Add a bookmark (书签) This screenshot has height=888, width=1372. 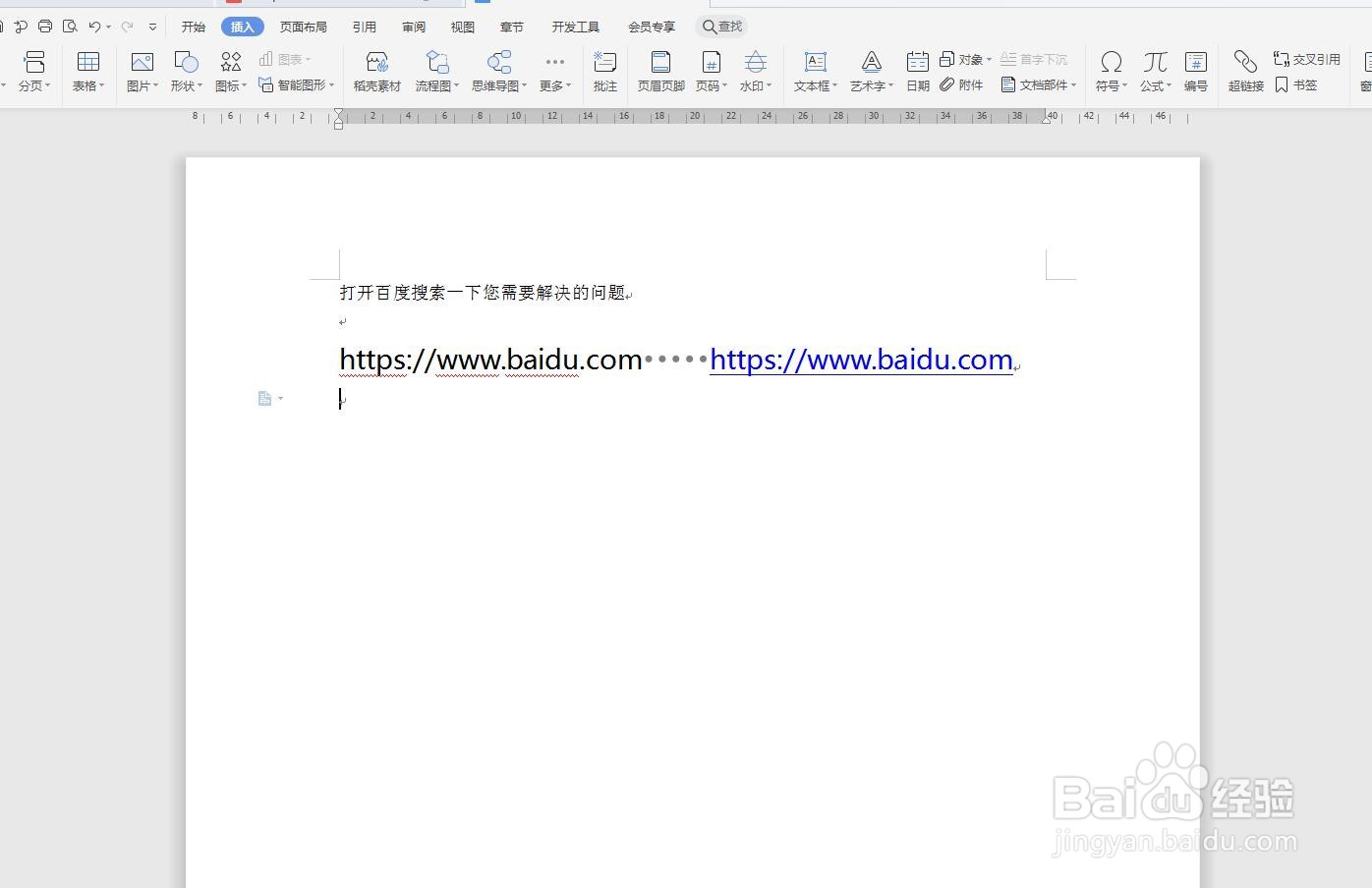tap(1295, 85)
